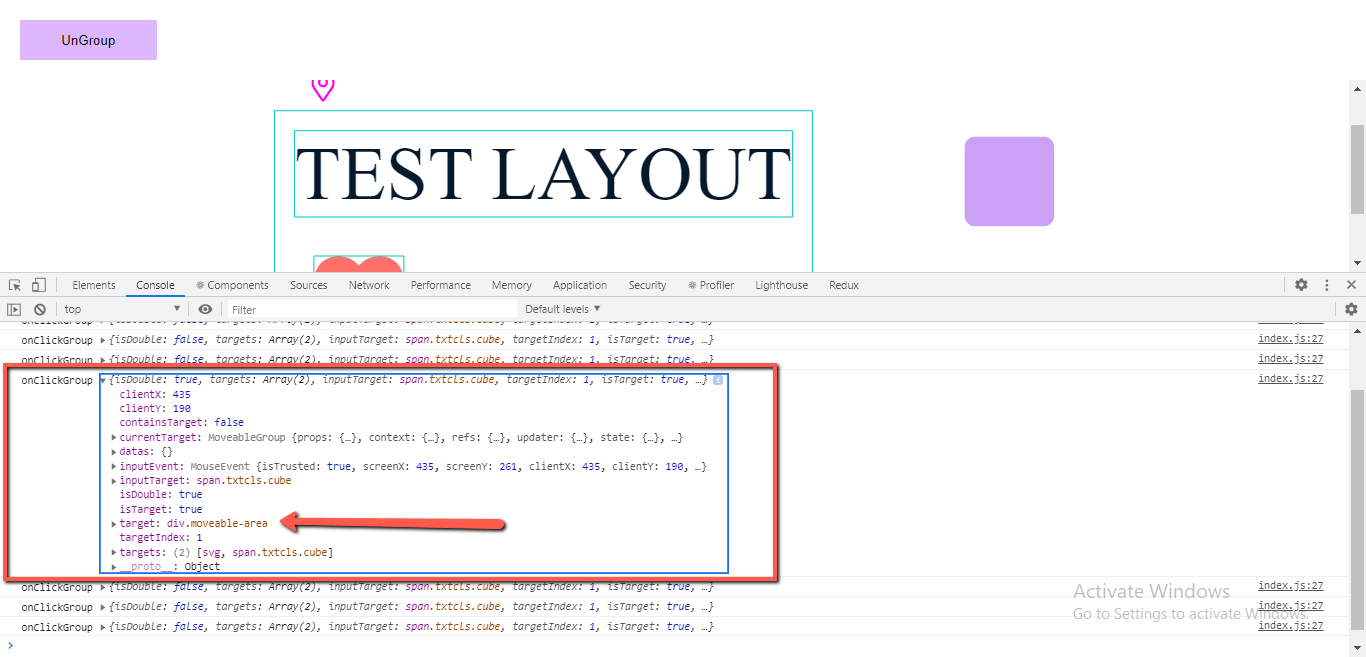Clear the console

(x=40, y=310)
